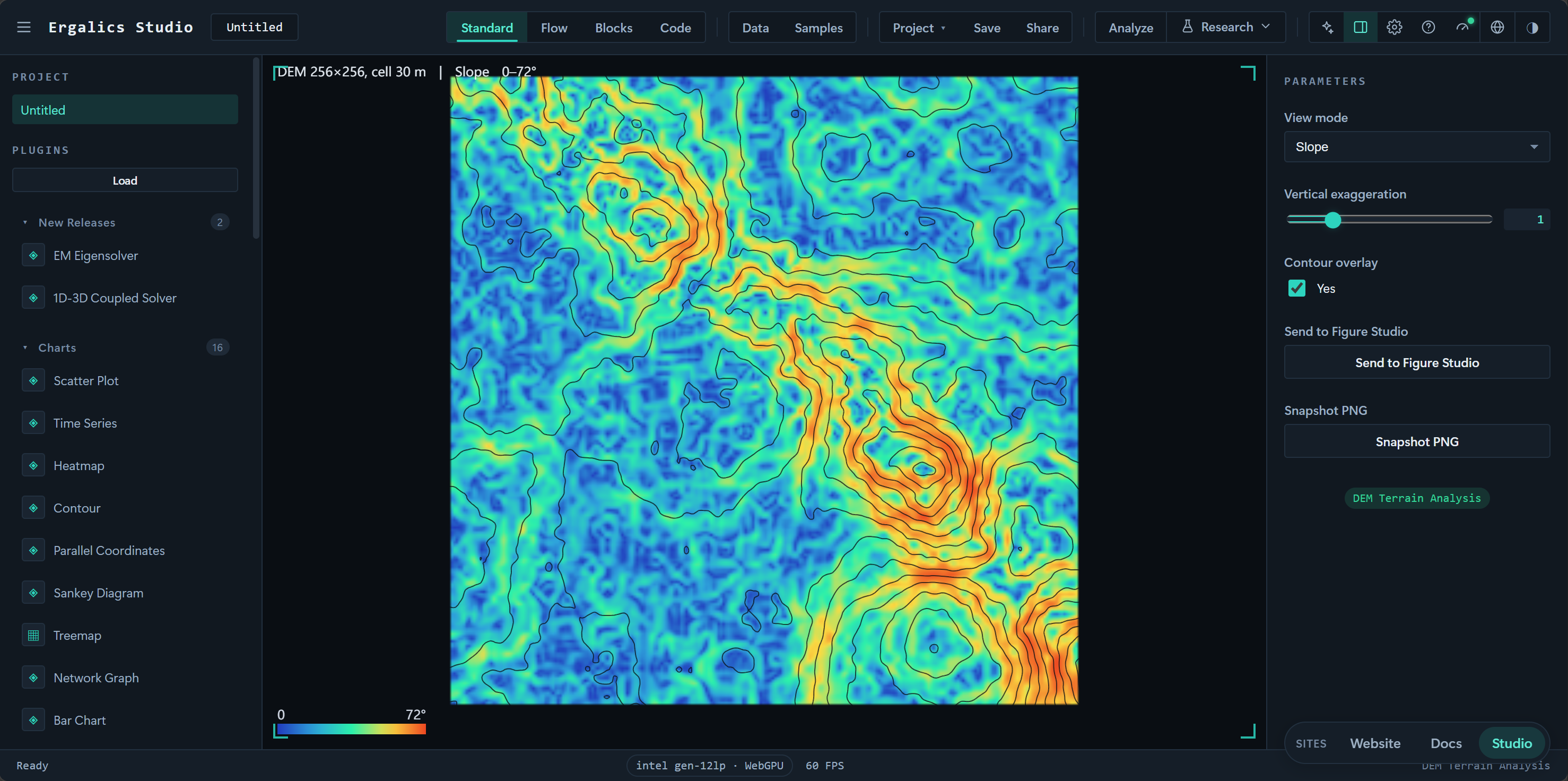This screenshot has width=1568, height=781.
Task: Click the performance gauge icon
Action: click(1462, 28)
